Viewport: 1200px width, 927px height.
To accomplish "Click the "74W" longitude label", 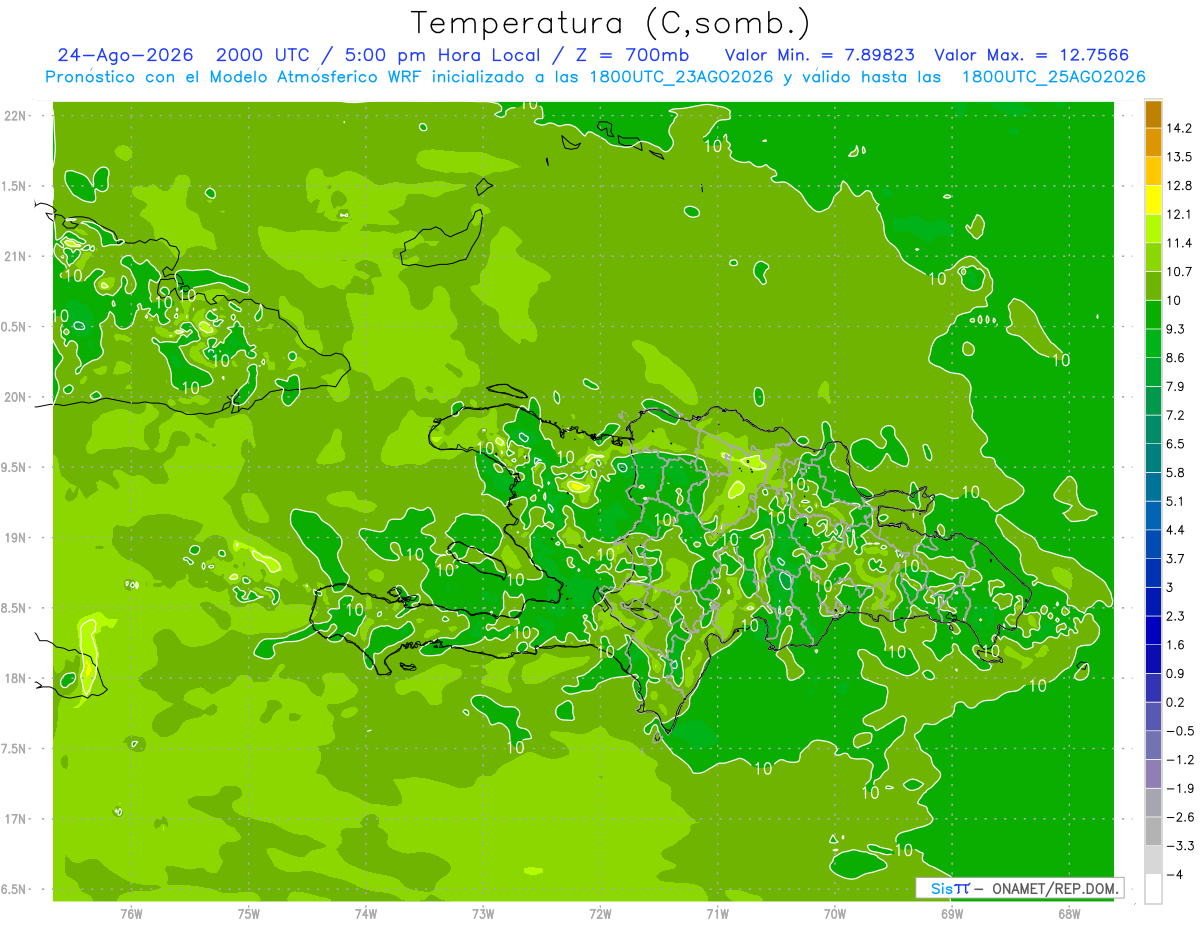I will [366, 913].
